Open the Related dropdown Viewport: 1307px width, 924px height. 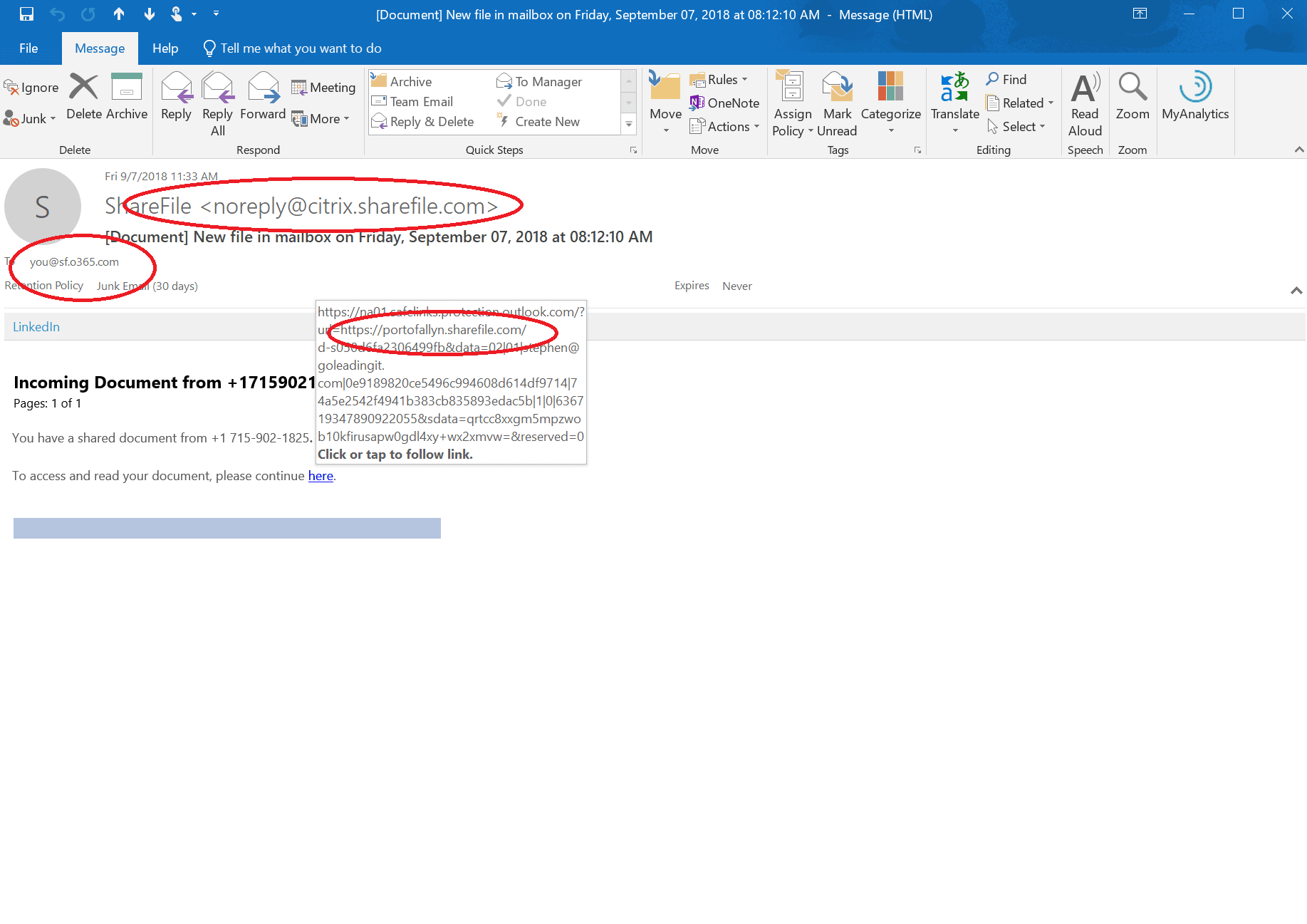[1019, 103]
